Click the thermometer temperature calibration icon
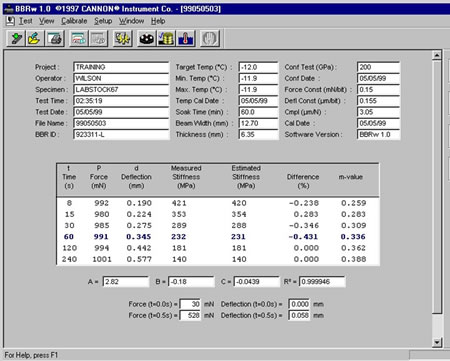 tap(186, 39)
